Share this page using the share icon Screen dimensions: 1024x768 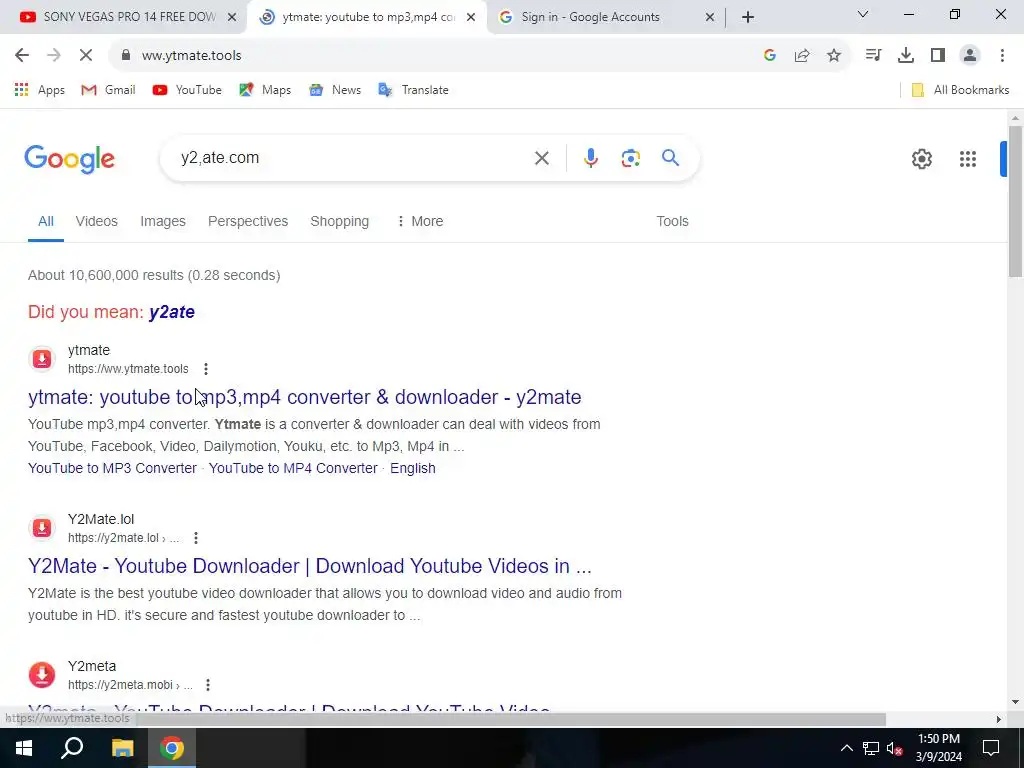point(802,56)
